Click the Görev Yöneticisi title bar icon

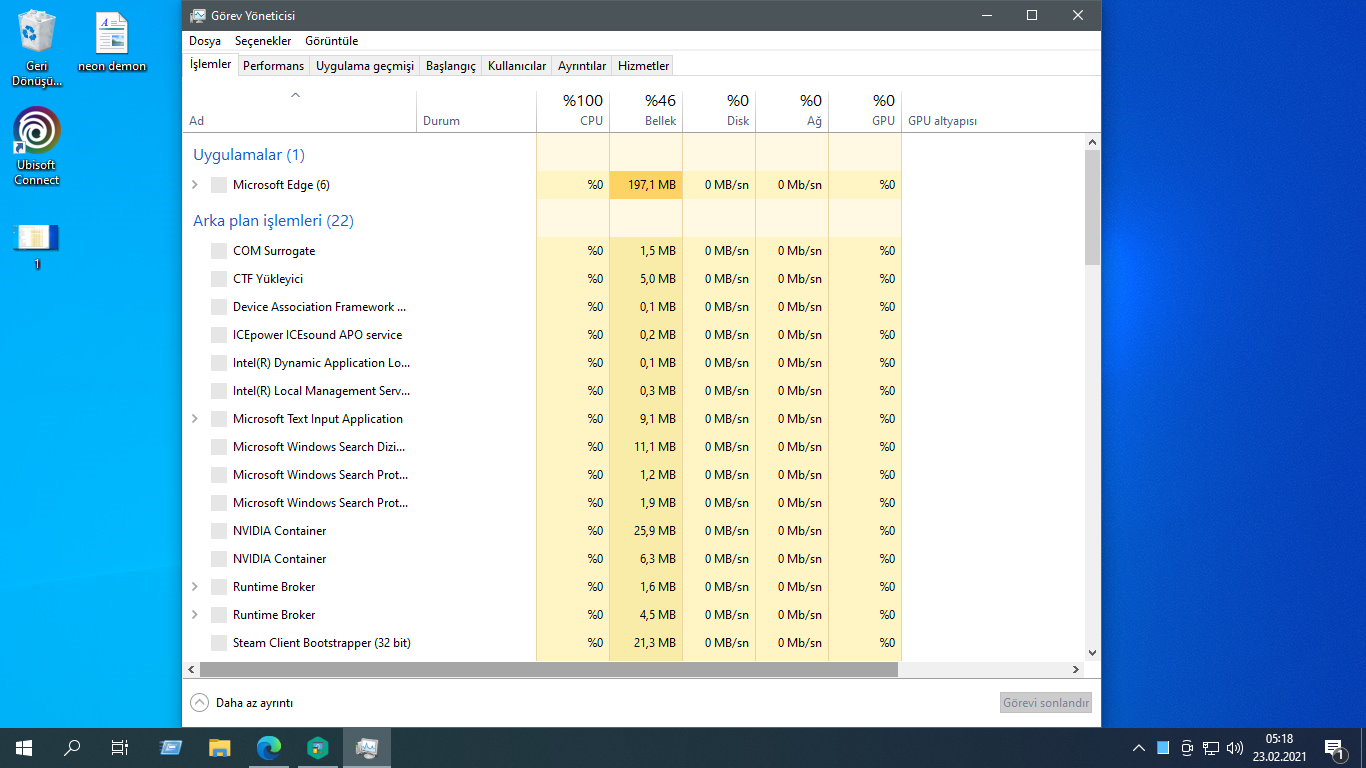point(198,15)
